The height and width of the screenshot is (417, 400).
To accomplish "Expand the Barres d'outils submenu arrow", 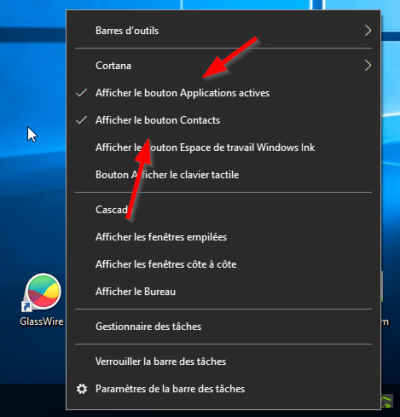I will pyautogui.click(x=368, y=30).
